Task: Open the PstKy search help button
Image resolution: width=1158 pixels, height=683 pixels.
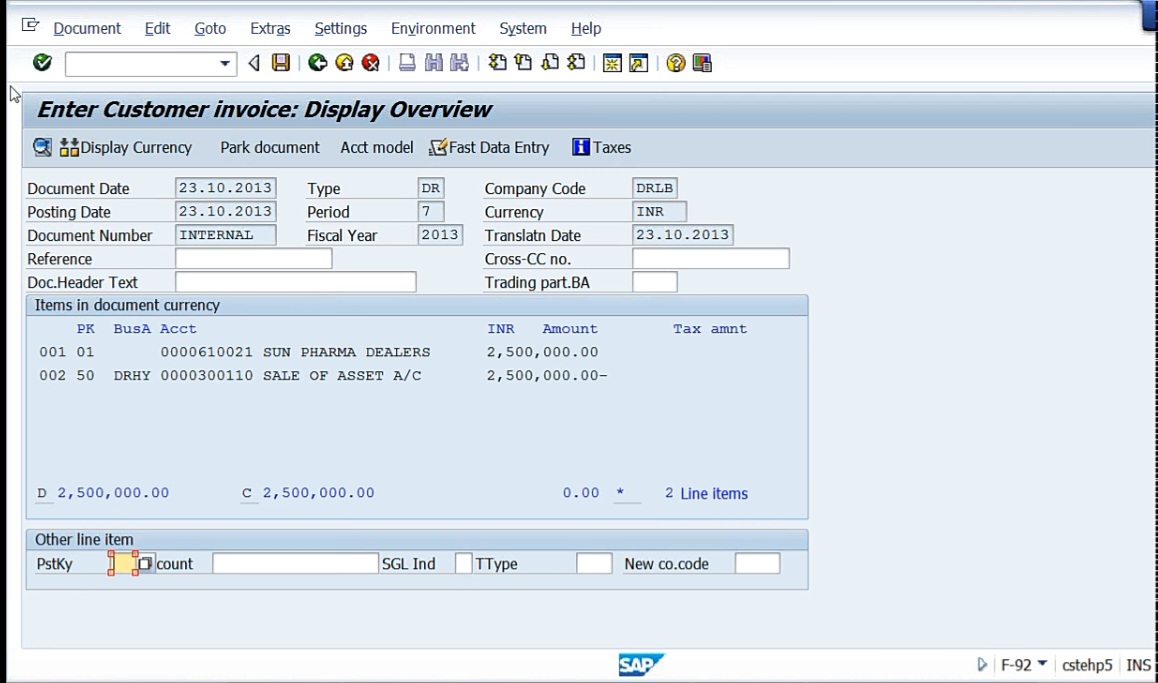Action: tap(145, 563)
